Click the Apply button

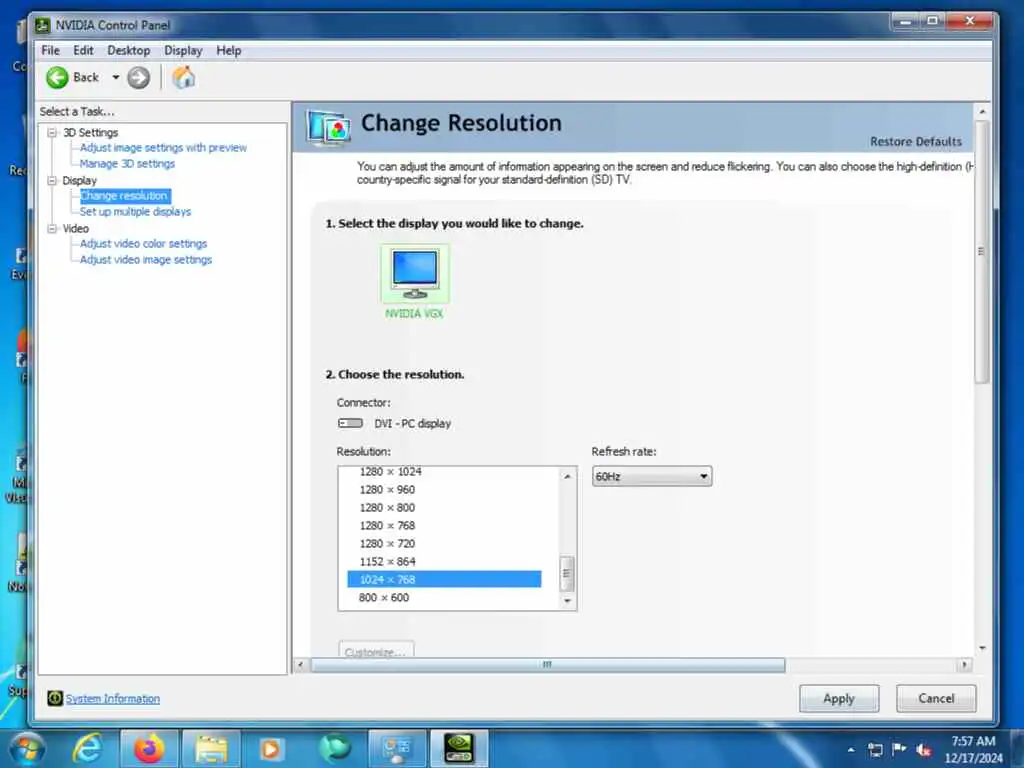tap(839, 698)
